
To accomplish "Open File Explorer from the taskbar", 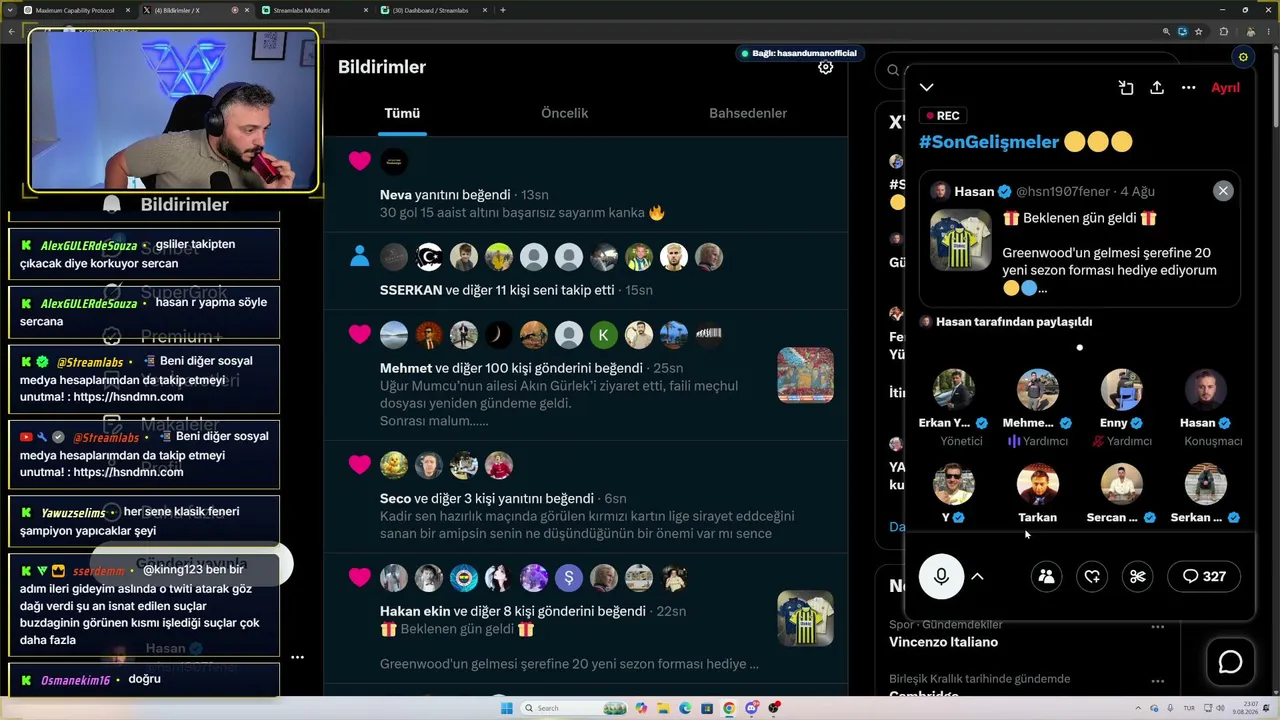I will 663,708.
